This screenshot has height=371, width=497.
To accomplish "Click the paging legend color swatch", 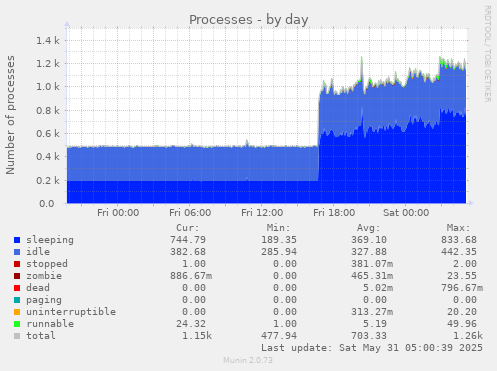I will 17,300.
